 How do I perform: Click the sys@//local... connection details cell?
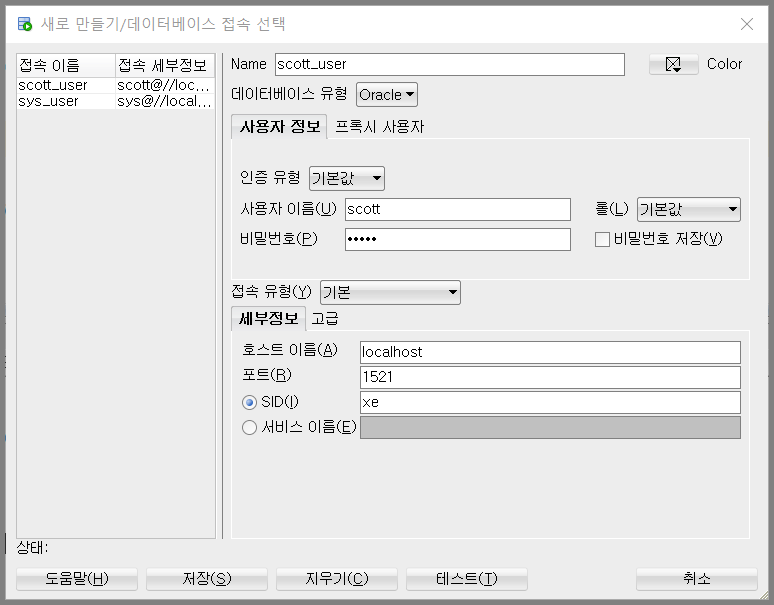pyautogui.click(x=165, y=101)
